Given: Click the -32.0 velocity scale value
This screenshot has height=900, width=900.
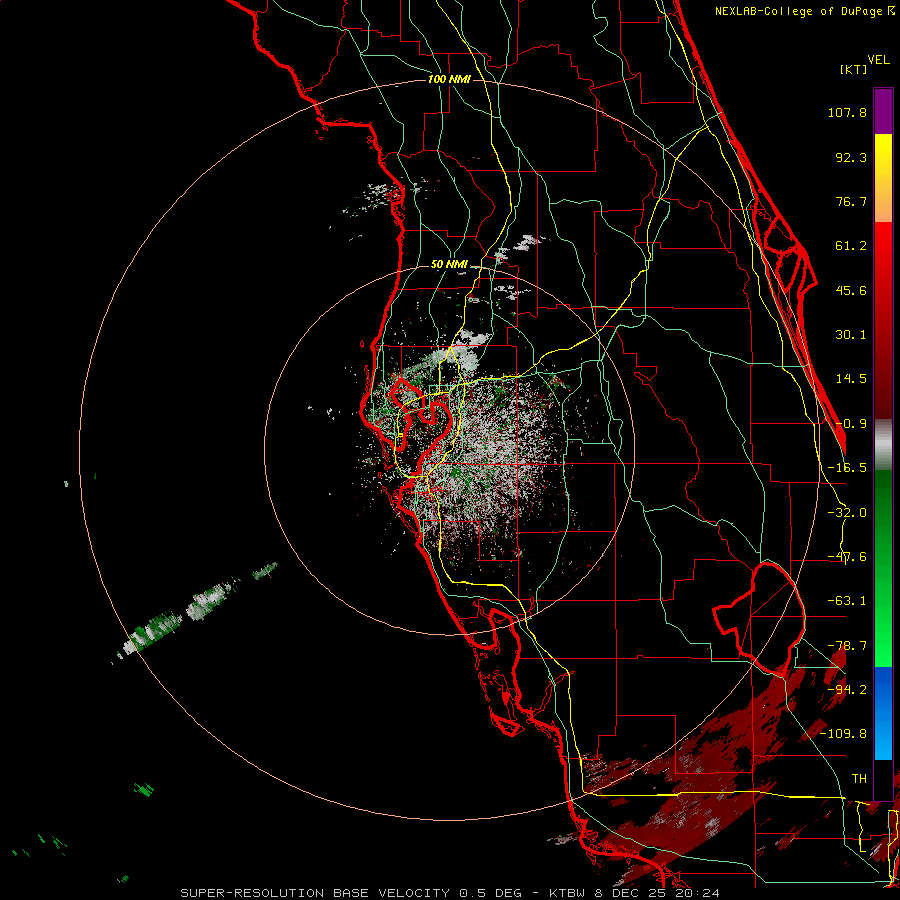Looking at the screenshot, I should 847,513.
